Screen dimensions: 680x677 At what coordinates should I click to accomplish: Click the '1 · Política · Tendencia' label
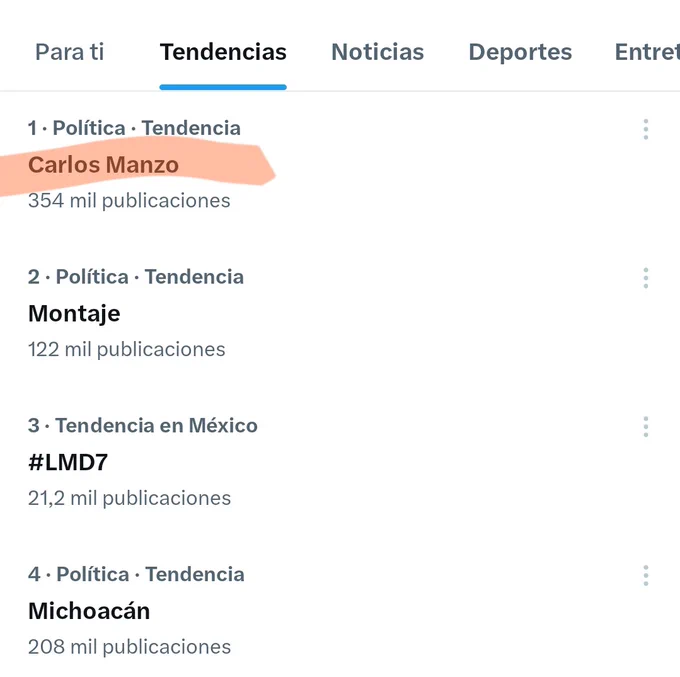pos(134,128)
